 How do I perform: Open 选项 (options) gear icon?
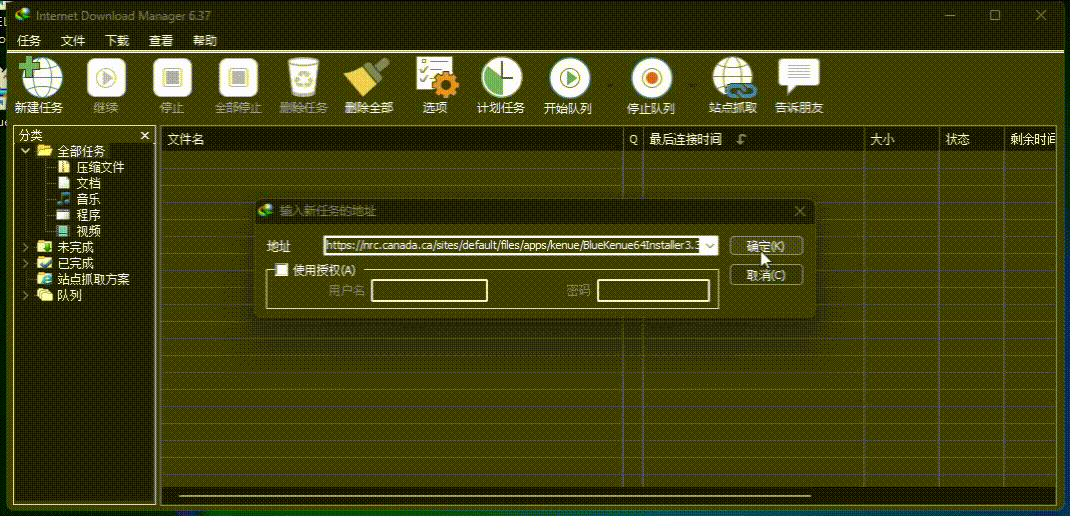point(437,77)
